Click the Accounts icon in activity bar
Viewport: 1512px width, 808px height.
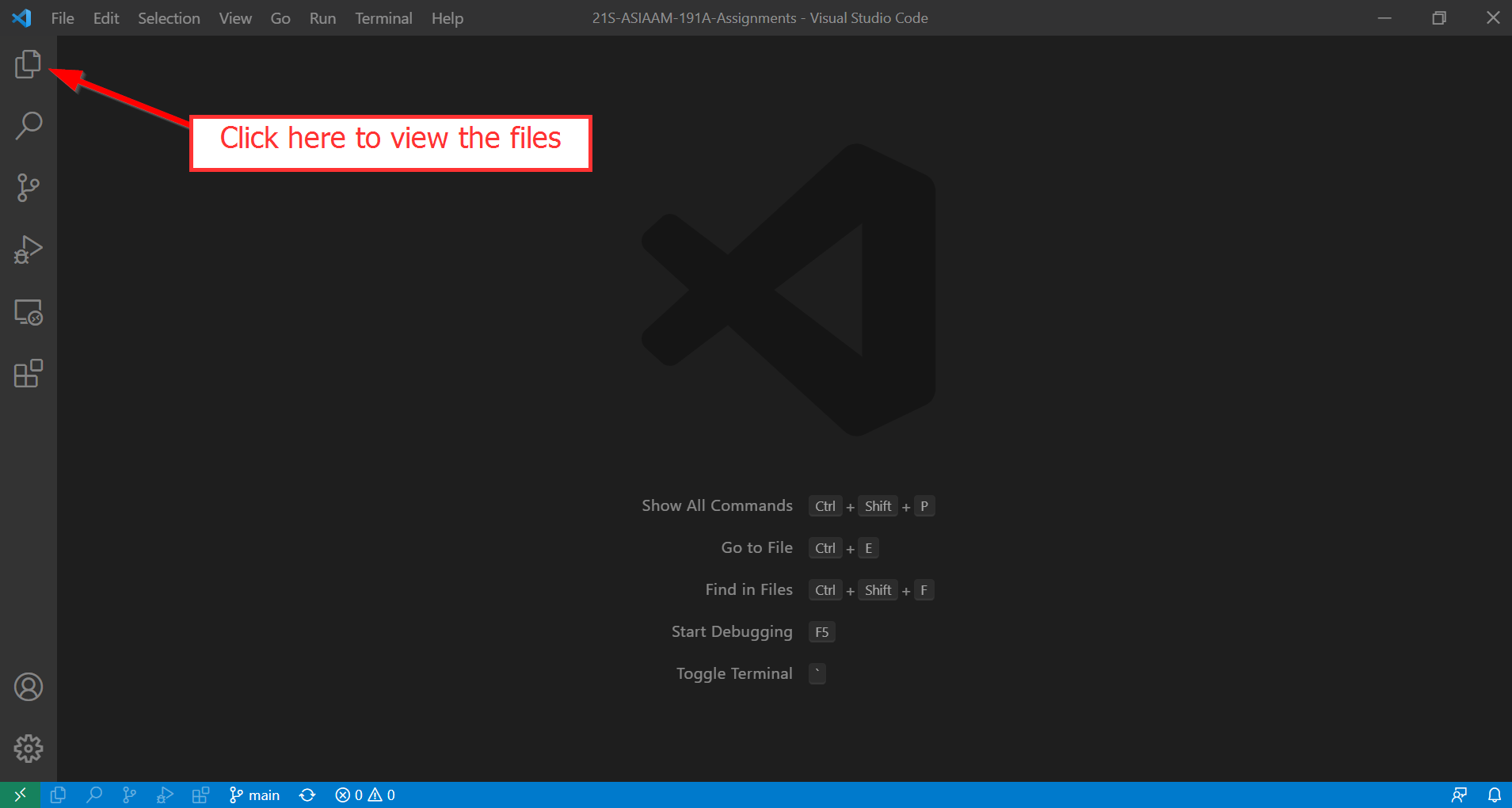pos(28,687)
